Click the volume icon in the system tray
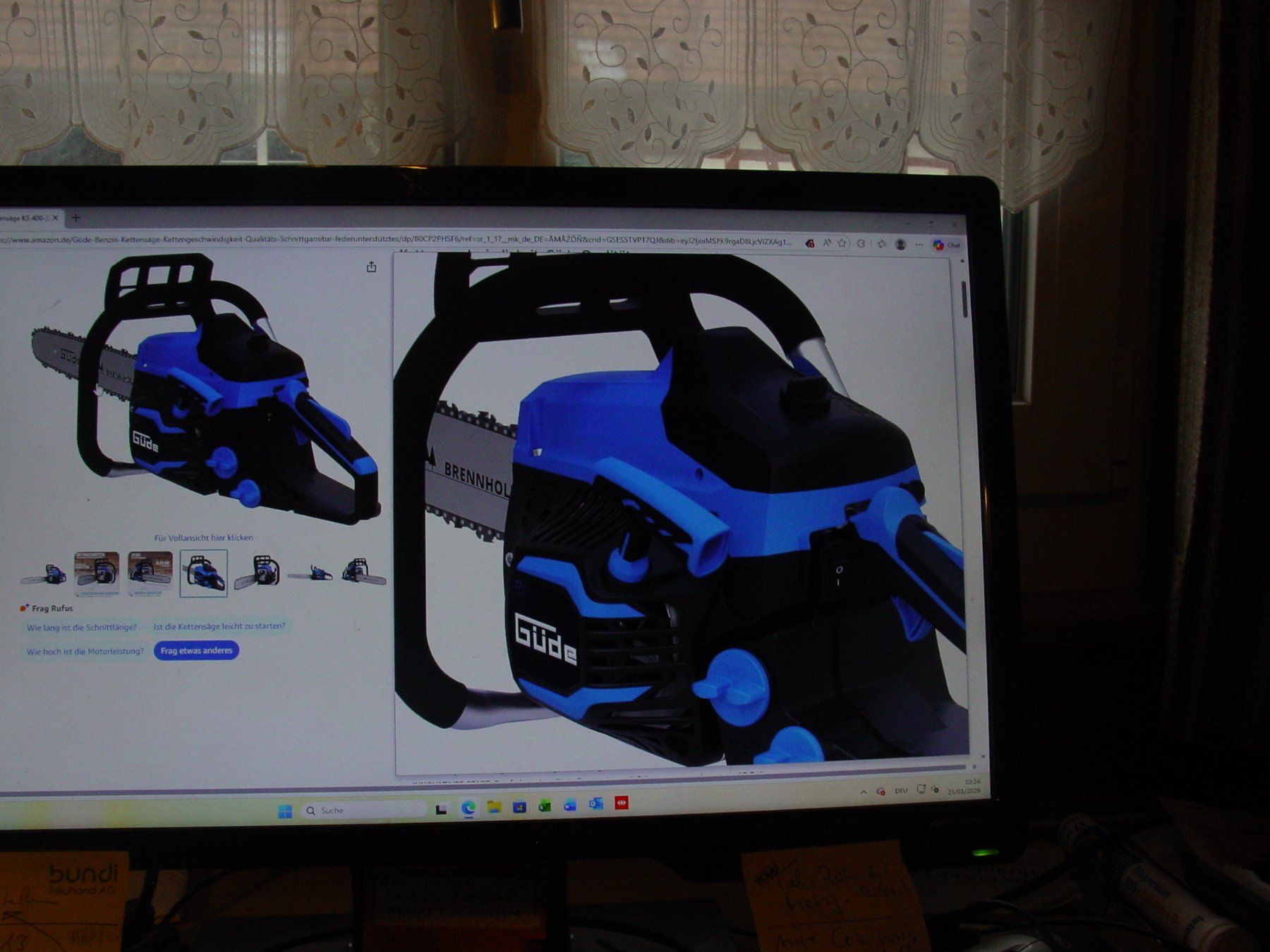This screenshot has width=1270, height=952. (x=936, y=788)
